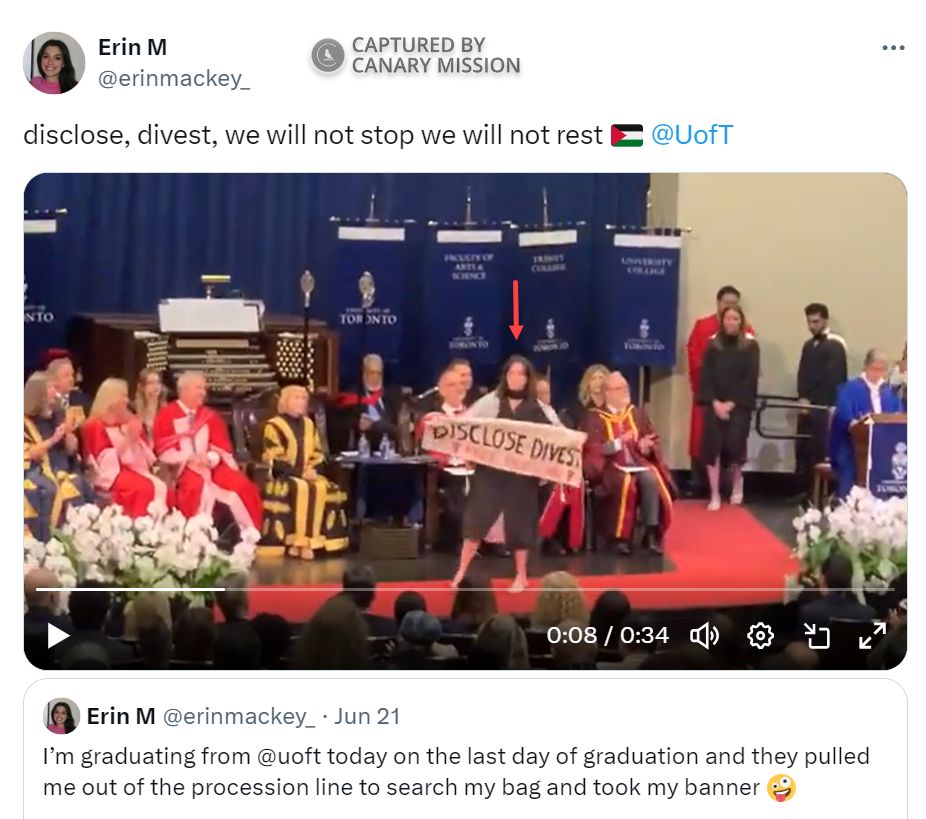Click the 0:08 / 0:34 video timestamp
The image size is (926, 819).
point(607,636)
